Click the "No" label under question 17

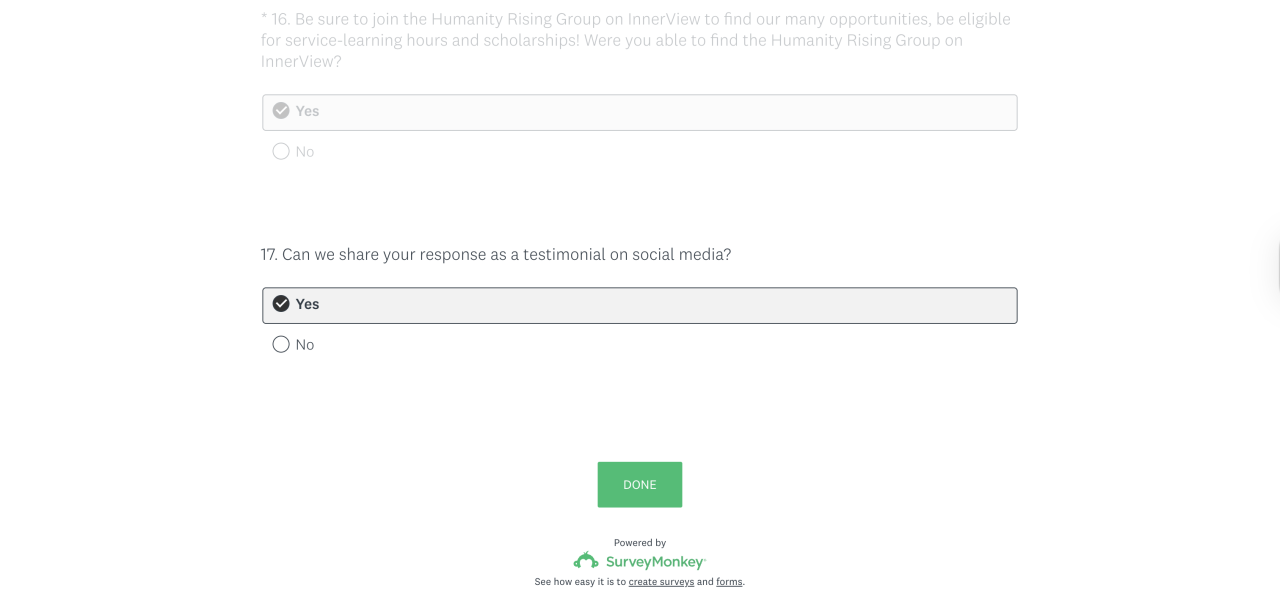(x=305, y=345)
